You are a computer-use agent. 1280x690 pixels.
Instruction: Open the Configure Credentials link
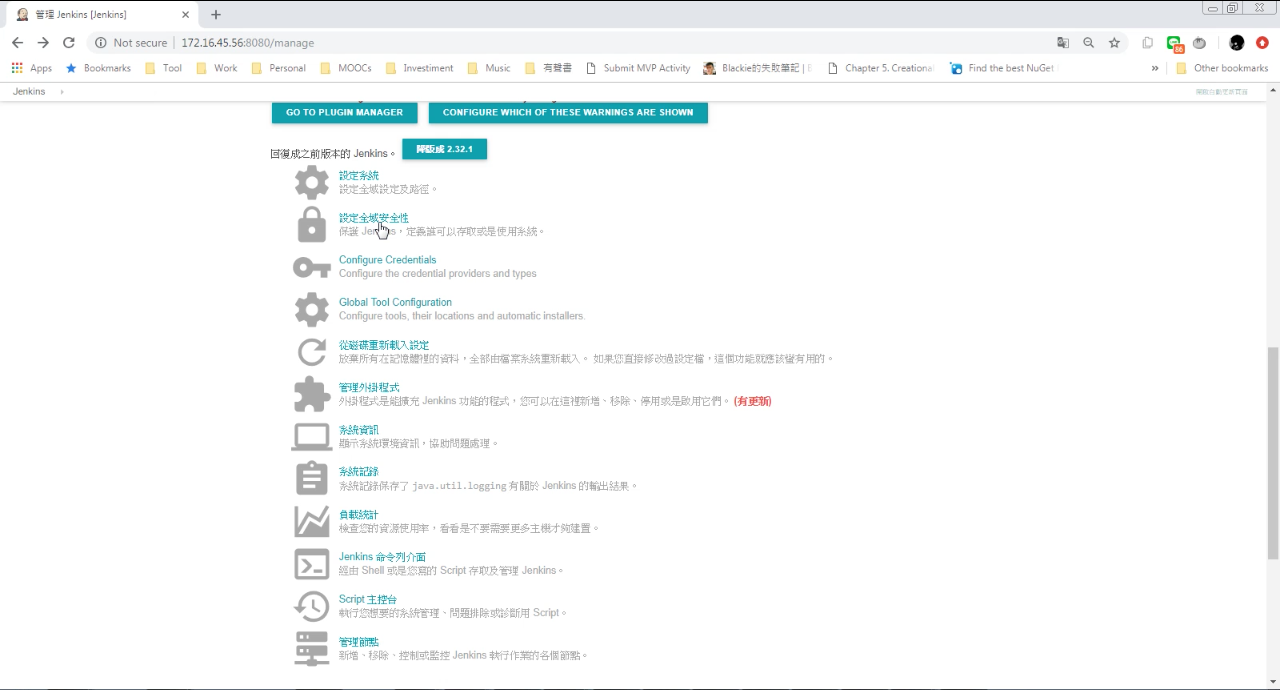click(x=387, y=260)
